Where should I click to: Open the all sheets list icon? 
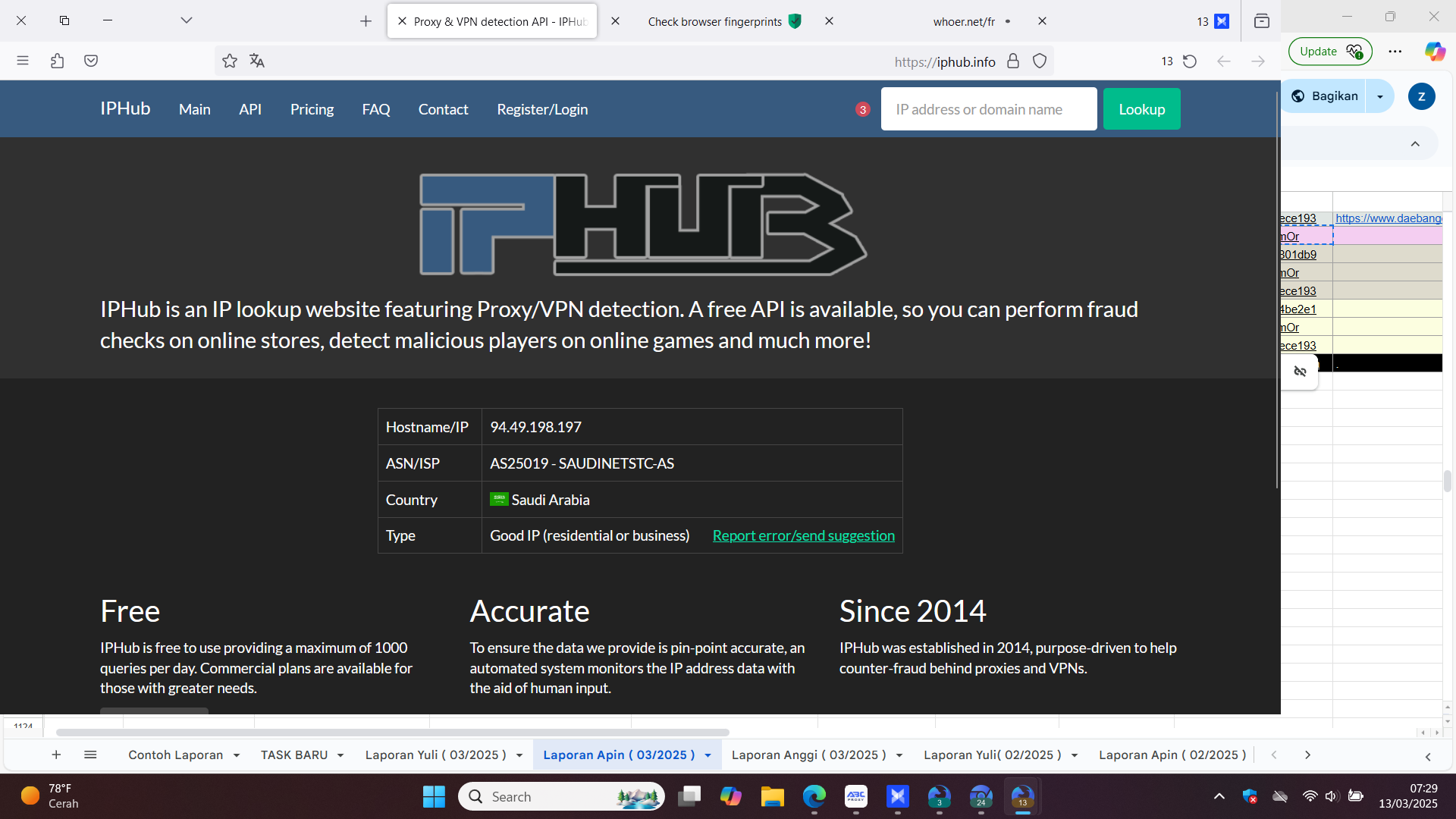[x=90, y=755]
